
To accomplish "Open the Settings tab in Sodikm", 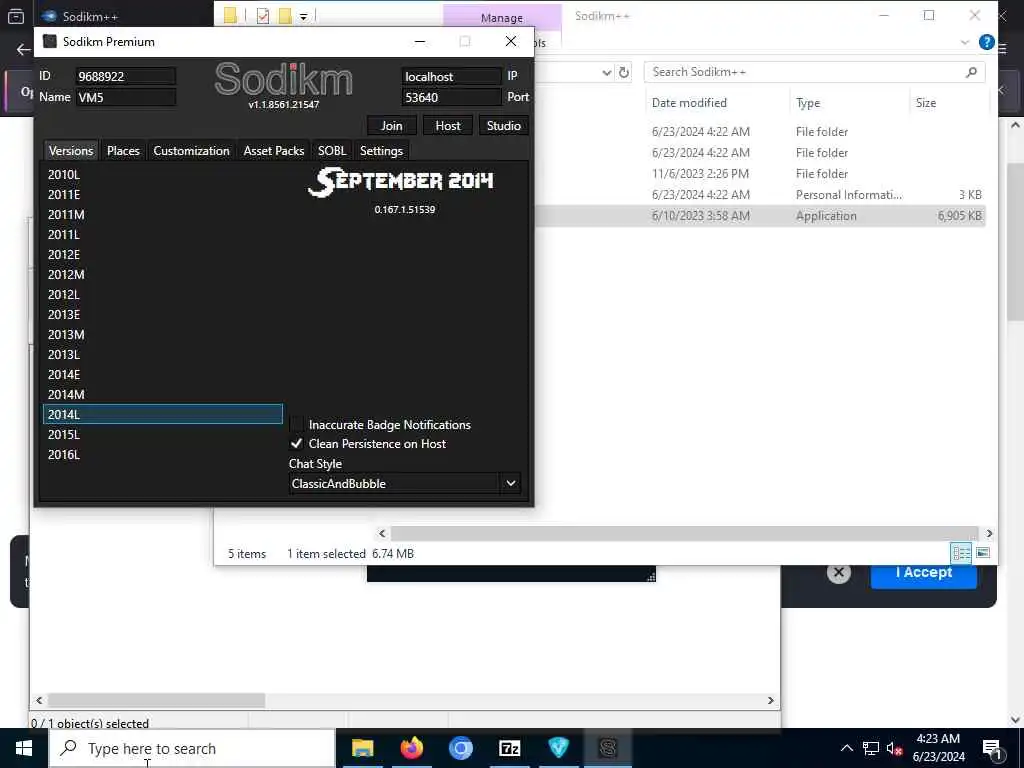I will click(381, 151).
